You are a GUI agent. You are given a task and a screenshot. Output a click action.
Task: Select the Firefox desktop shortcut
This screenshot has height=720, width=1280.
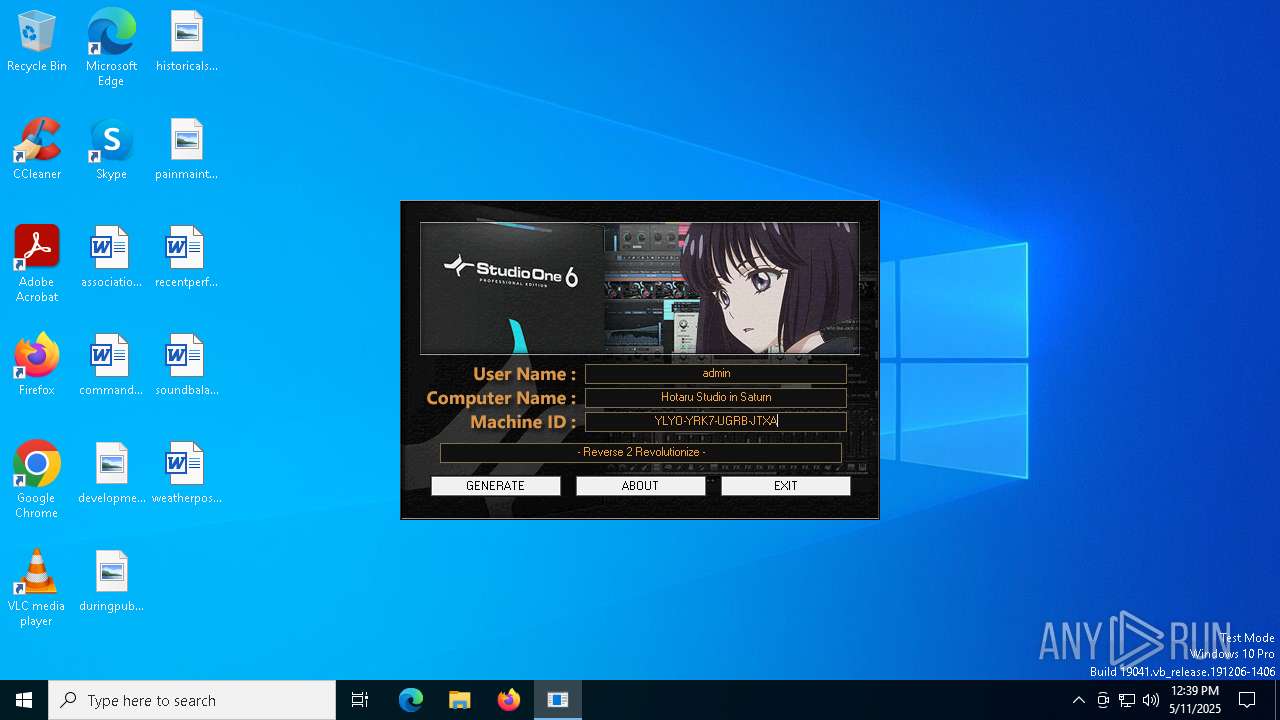click(37, 366)
